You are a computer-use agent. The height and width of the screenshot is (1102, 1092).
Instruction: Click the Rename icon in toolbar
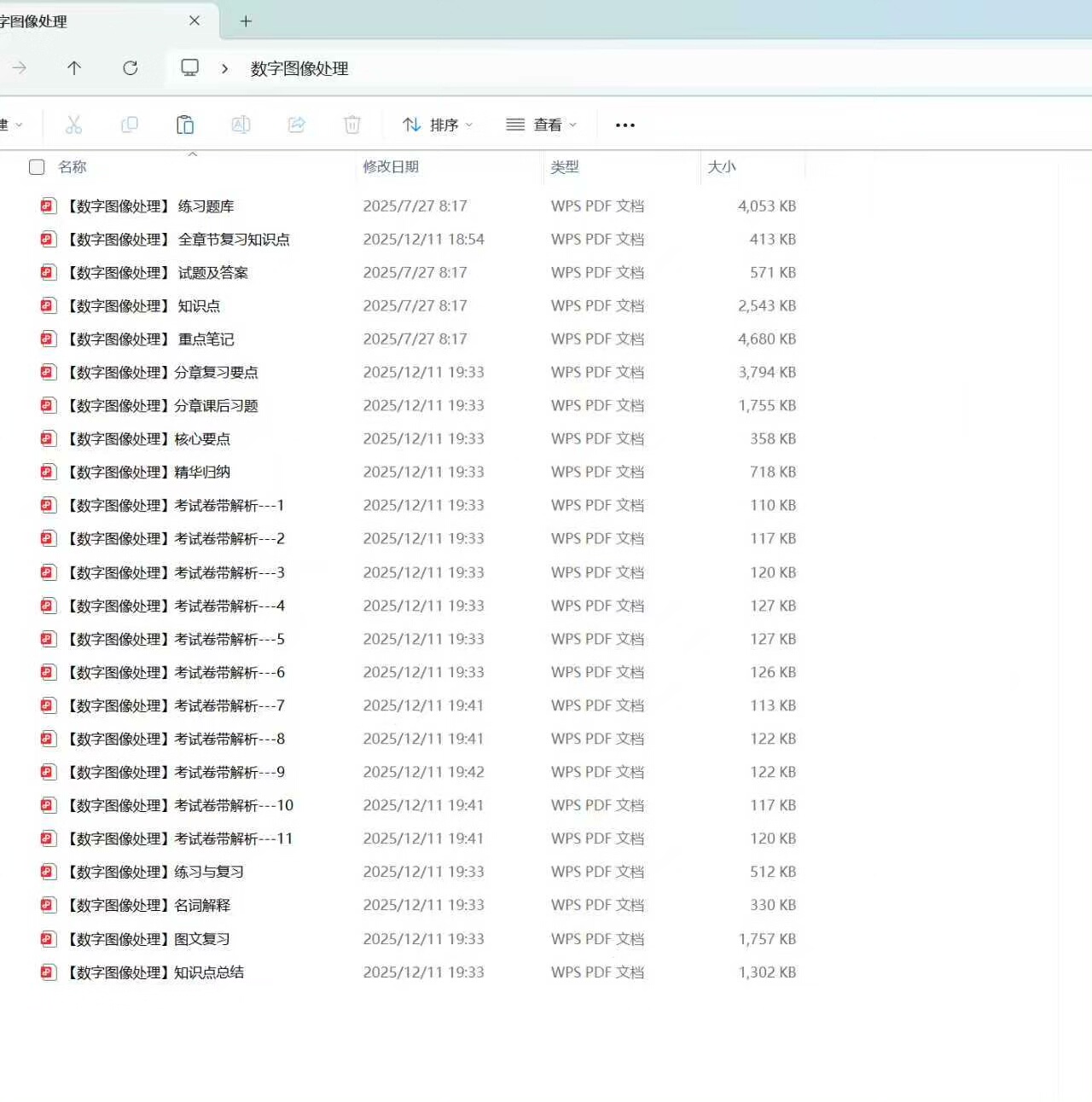point(241,125)
